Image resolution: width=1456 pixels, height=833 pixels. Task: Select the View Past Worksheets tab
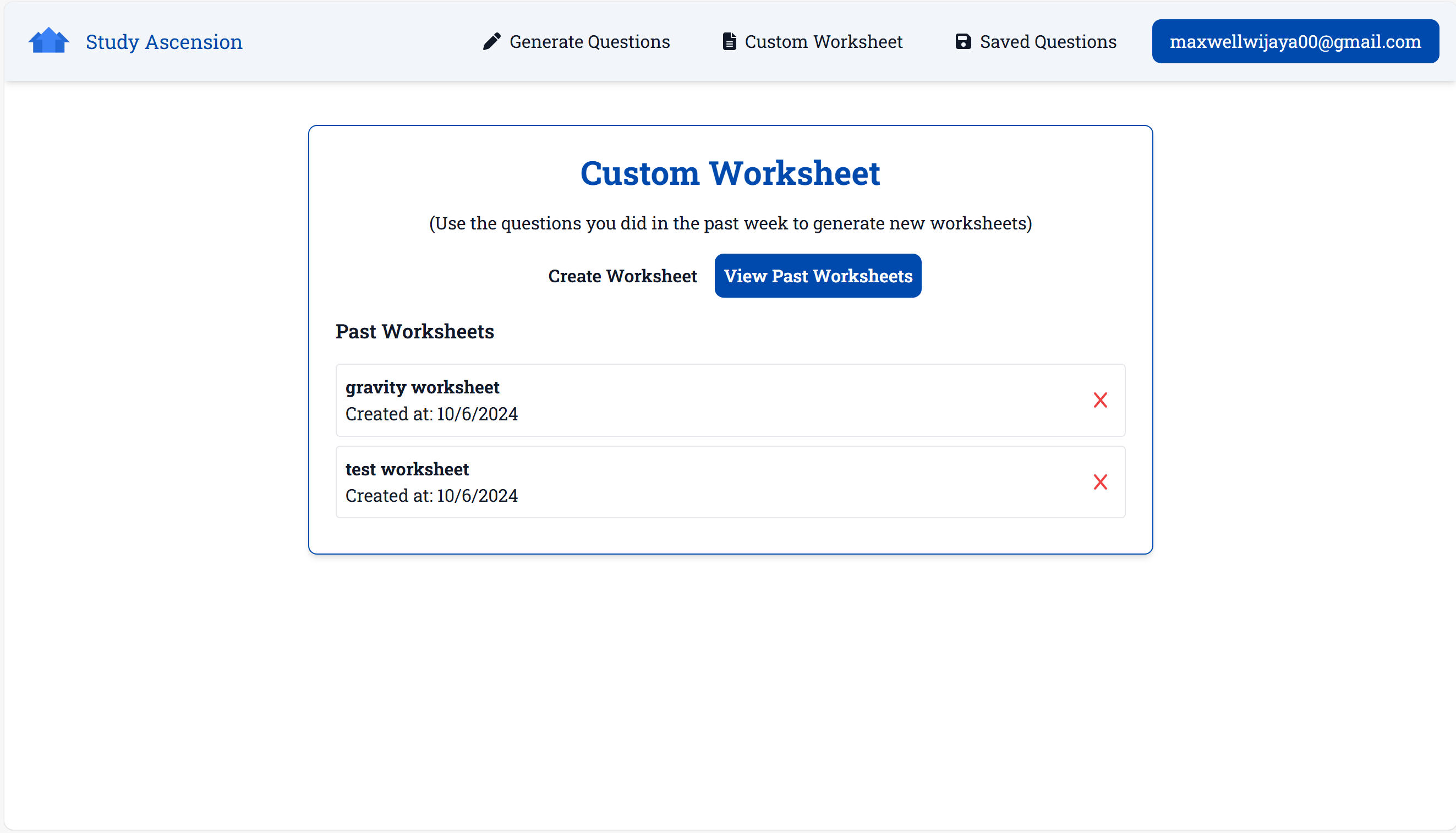pos(818,276)
